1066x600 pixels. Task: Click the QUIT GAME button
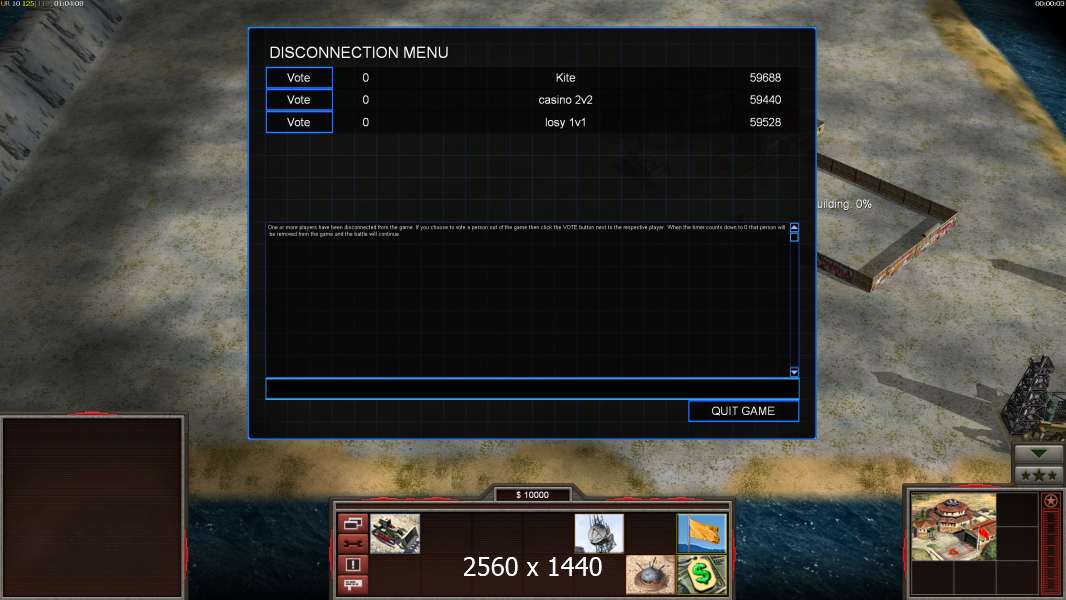click(x=743, y=411)
